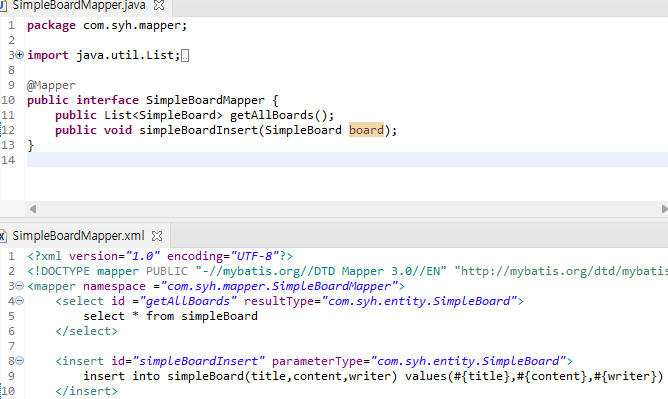Click the mybatis DTD URL in DOCTYPE
The width and height of the screenshot is (668, 399).
pos(561,271)
